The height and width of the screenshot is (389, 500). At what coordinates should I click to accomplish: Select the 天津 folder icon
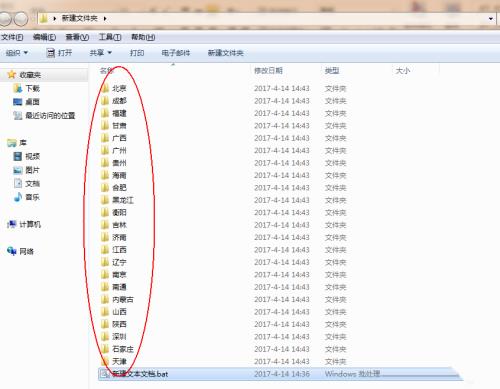105,361
